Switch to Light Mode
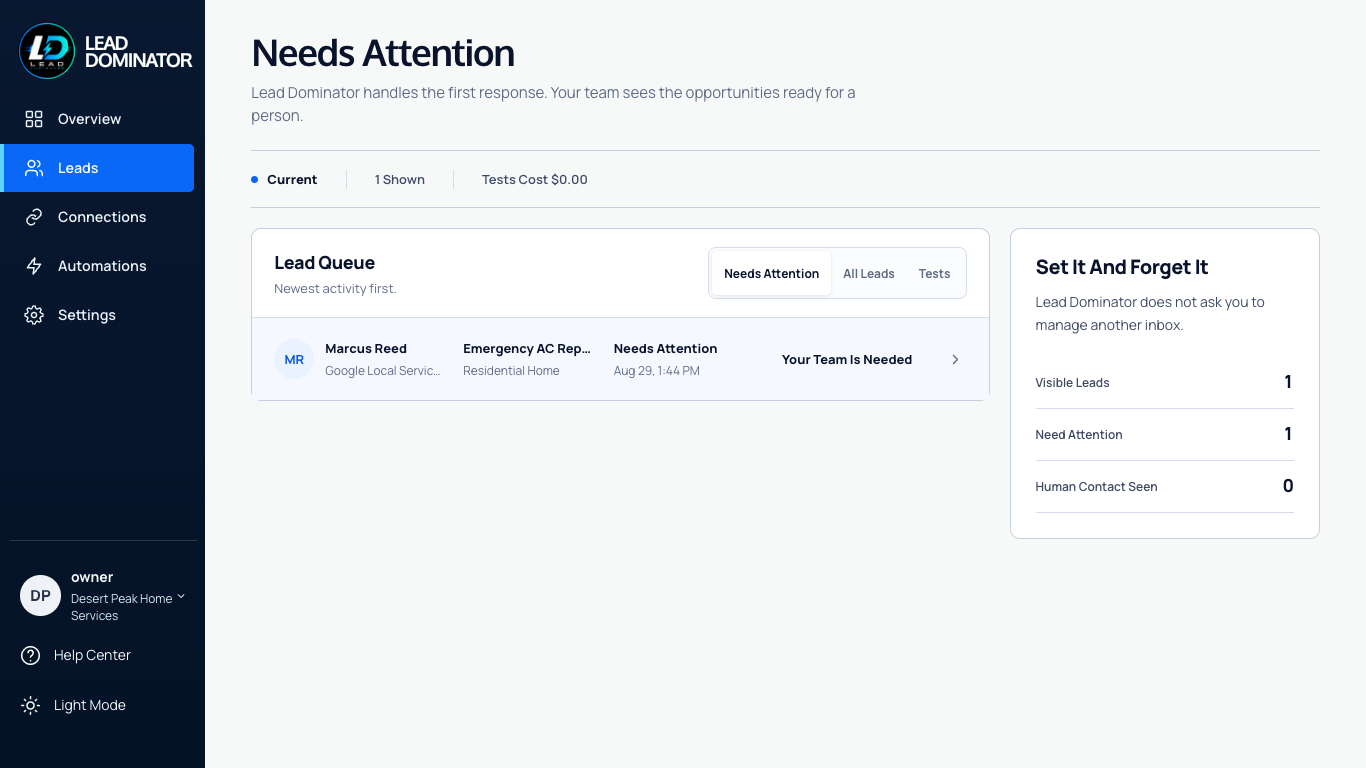The height and width of the screenshot is (768, 1366). click(x=90, y=705)
